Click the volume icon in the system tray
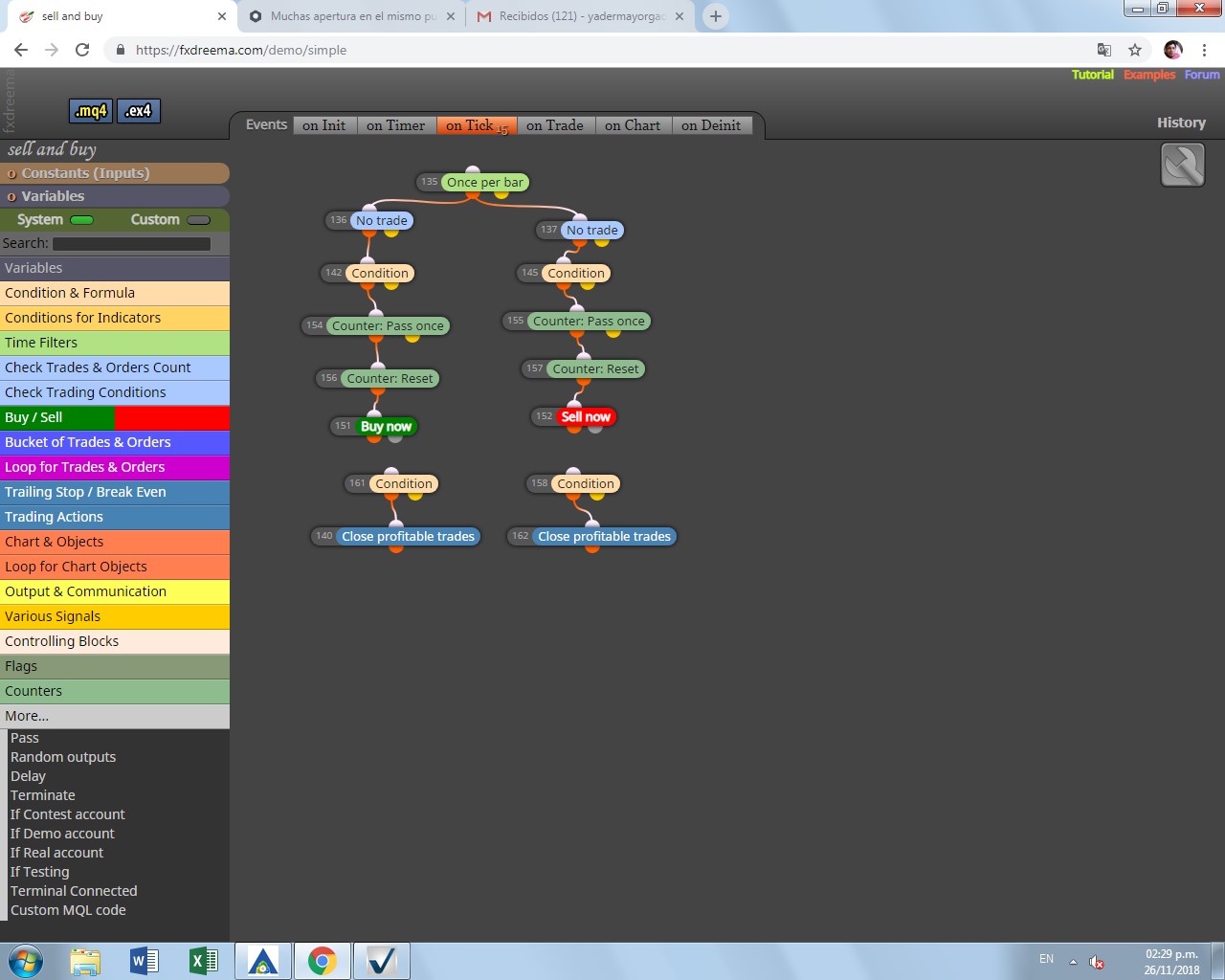Viewport: 1225px width, 980px height. pyautogui.click(x=1097, y=962)
